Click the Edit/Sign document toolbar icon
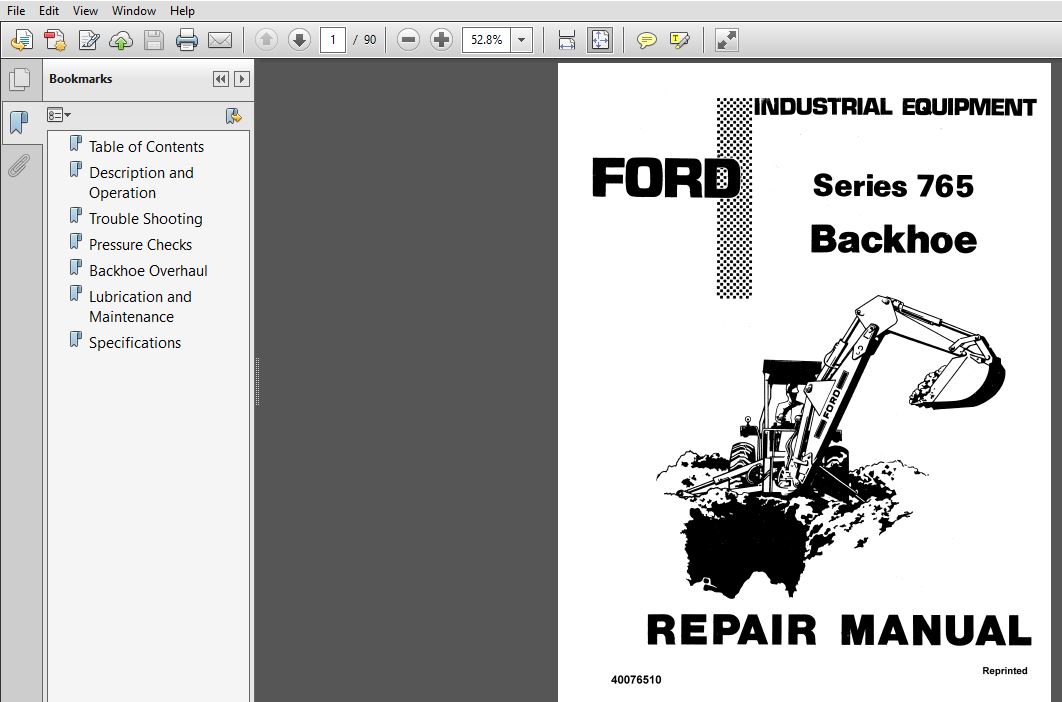Image resolution: width=1062 pixels, height=702 pixels. click(88, 40)
